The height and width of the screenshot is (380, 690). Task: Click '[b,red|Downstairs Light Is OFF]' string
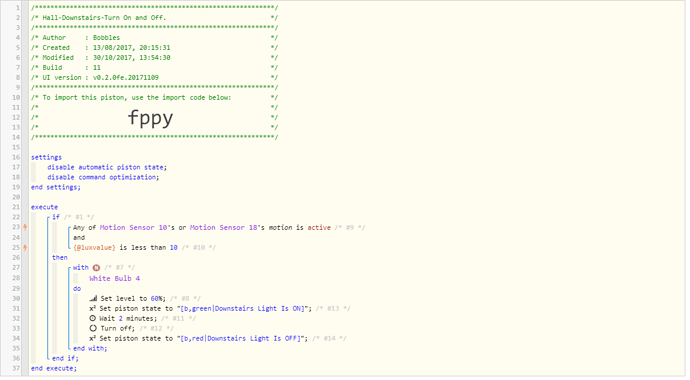(242, 338)
